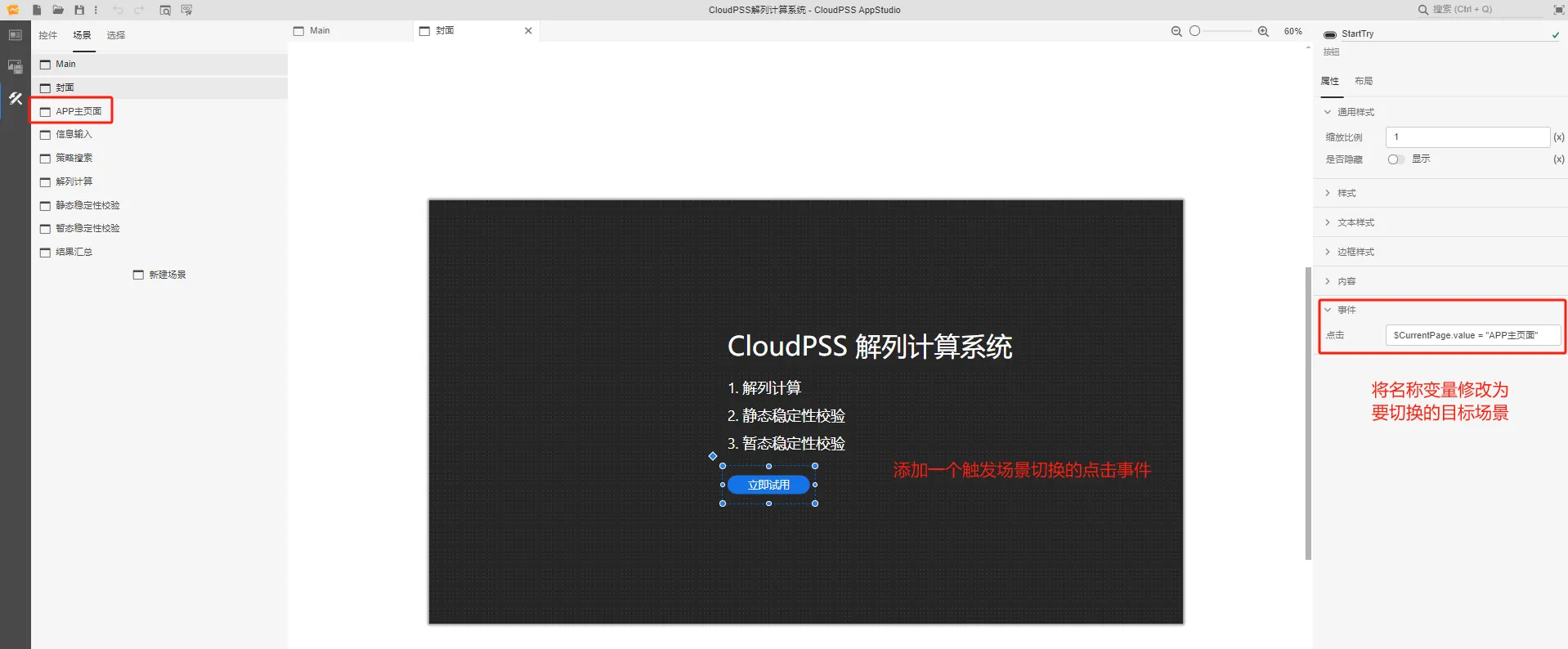Confirm name with the green checkmark
Image resolution: width=1568 pixels, height=649 pixels.
click(1555, 34)
